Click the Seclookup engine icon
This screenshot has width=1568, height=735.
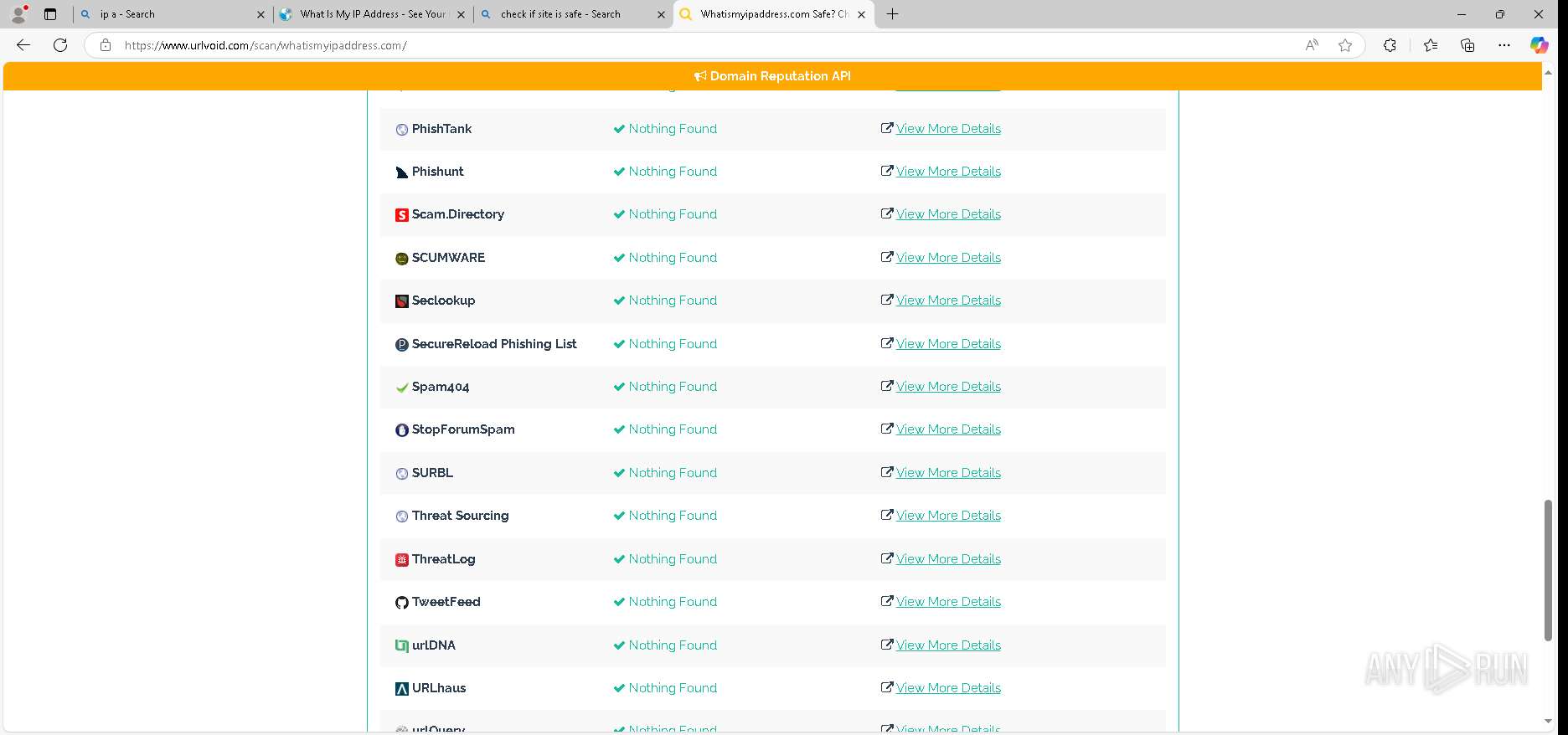(x=402, y=301)
